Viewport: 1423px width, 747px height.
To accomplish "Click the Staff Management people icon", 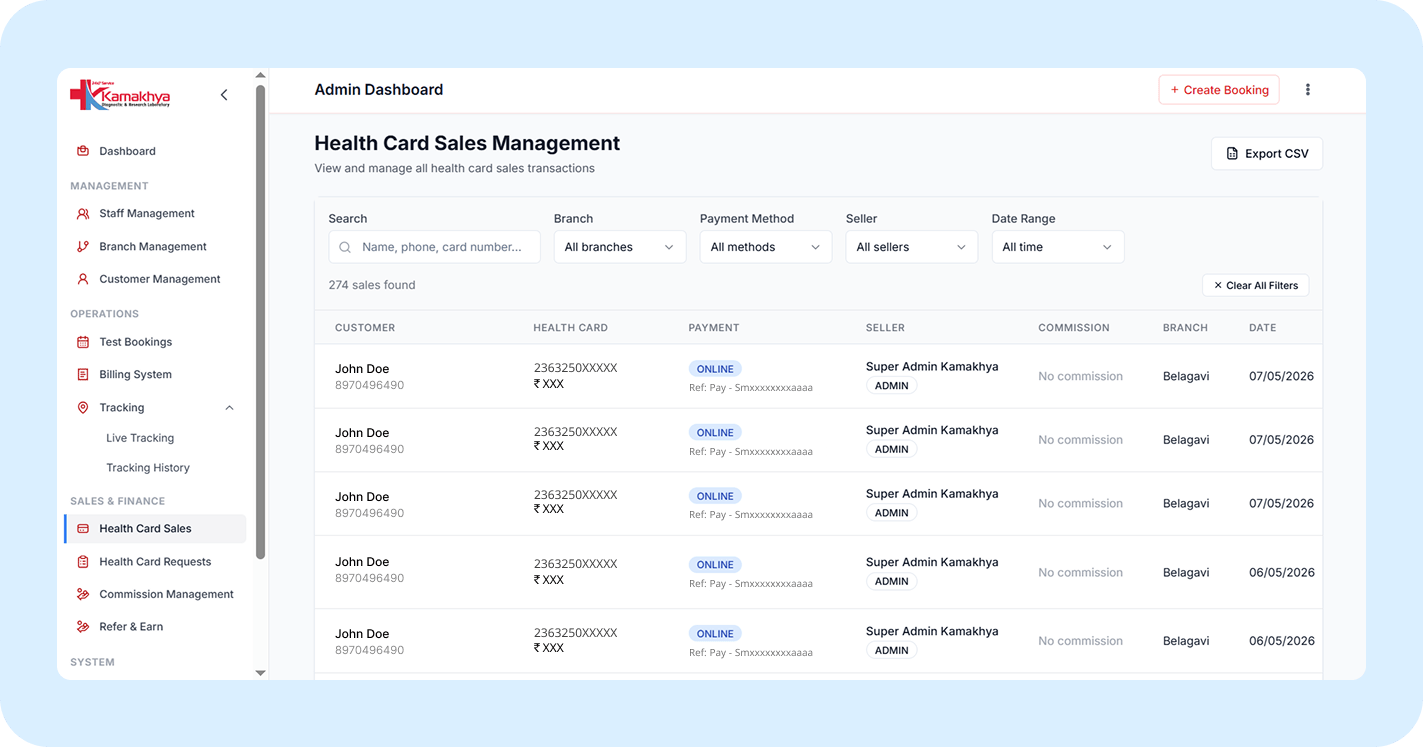I will pos(83,214).
